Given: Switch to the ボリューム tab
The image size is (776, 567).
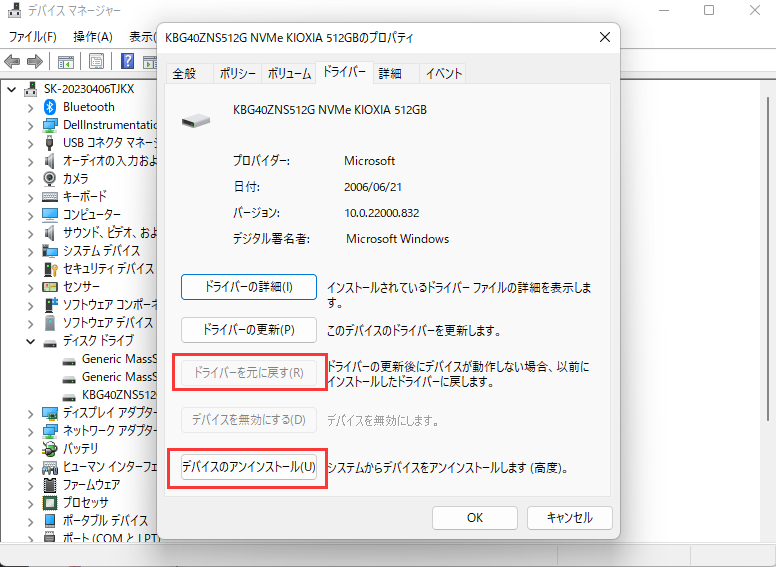Looking at the screenshot, I should [x=289, y=74].
